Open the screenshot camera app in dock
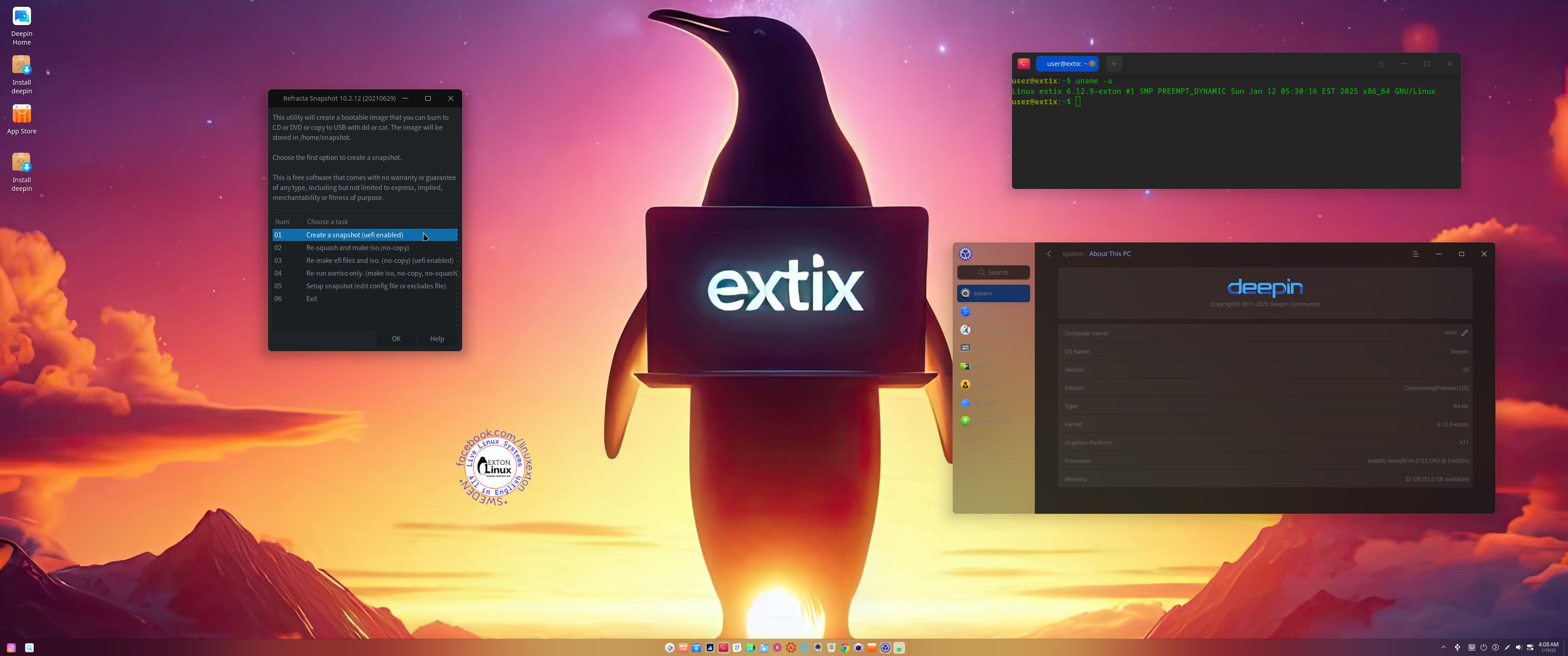This screenshot has width=1568, height=656. tap(858, 647)
